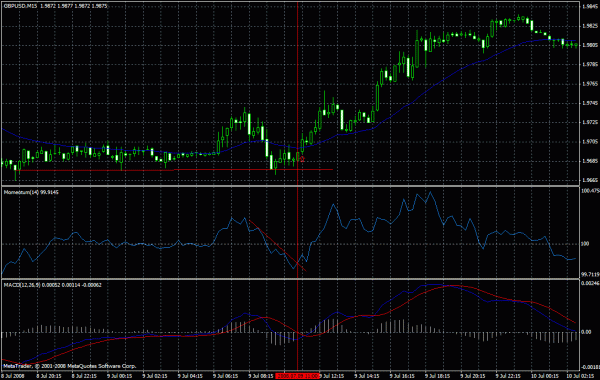The height and width of the screenshot is (380, 600).
Task: Click the 8 Jul 2008 time label
Action: tap(13, 376)
